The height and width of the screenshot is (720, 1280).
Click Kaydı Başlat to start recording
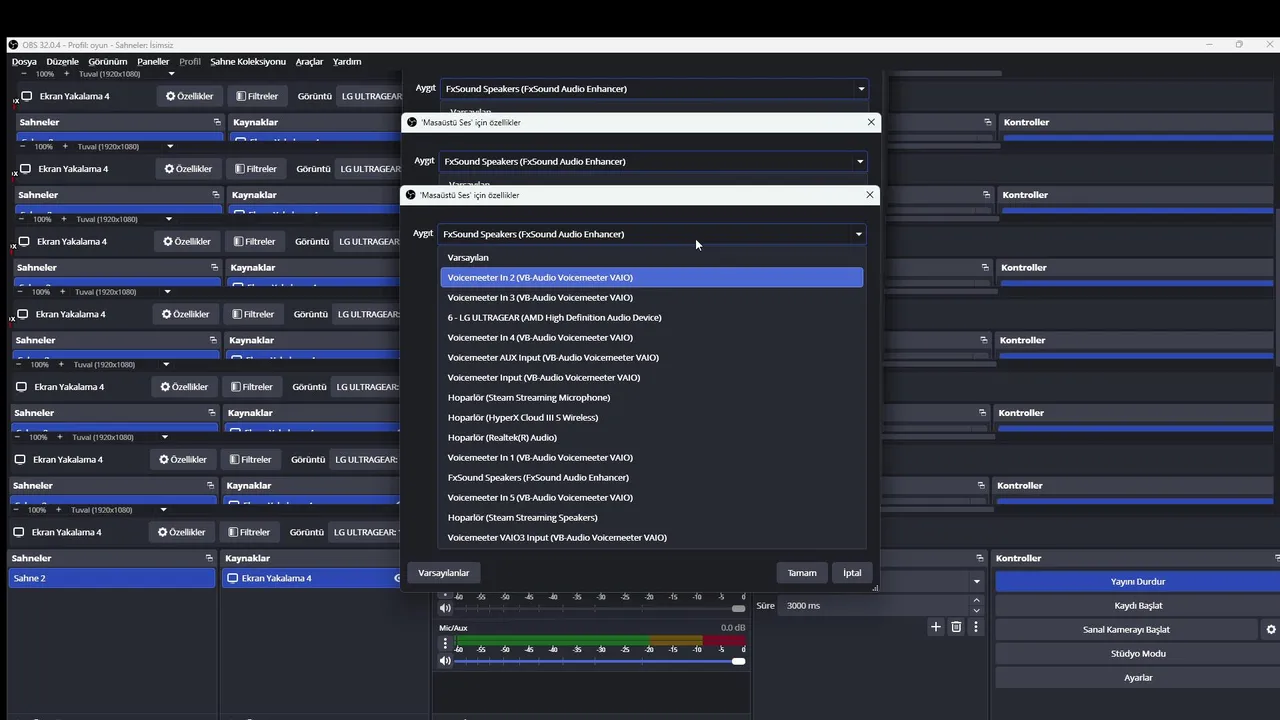[1138, 605]
